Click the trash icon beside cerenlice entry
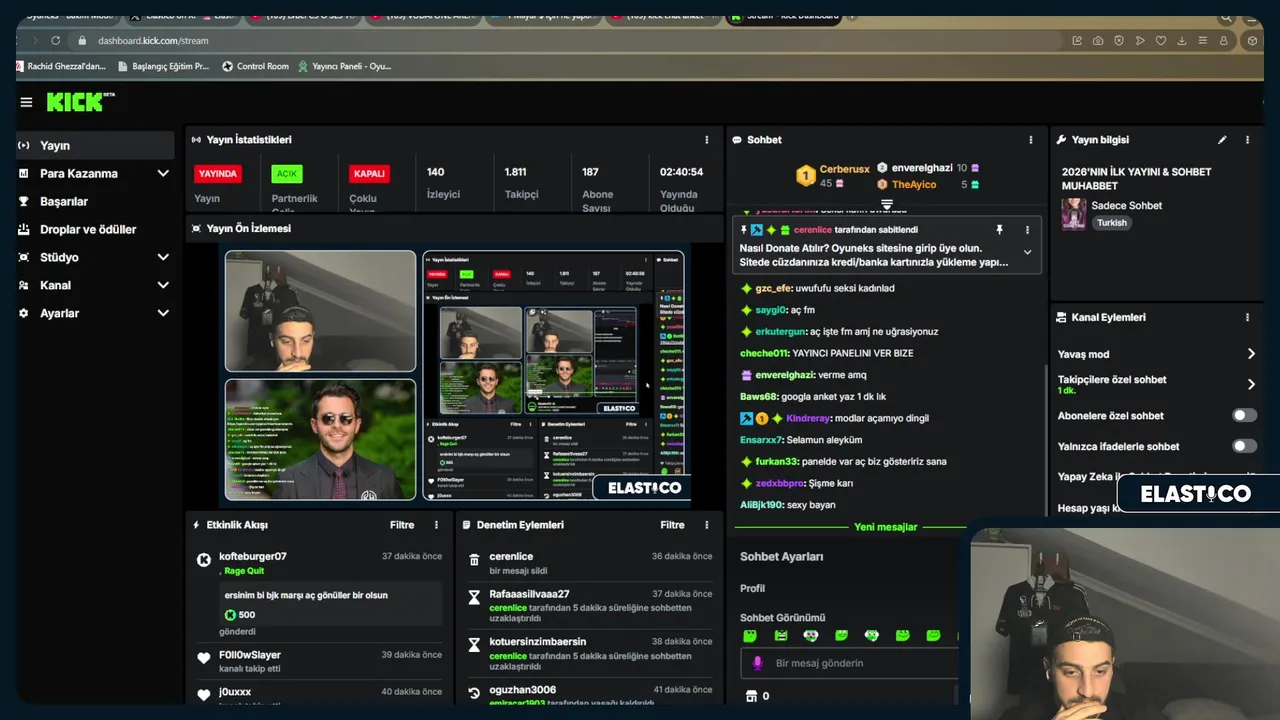 [474, 560]
